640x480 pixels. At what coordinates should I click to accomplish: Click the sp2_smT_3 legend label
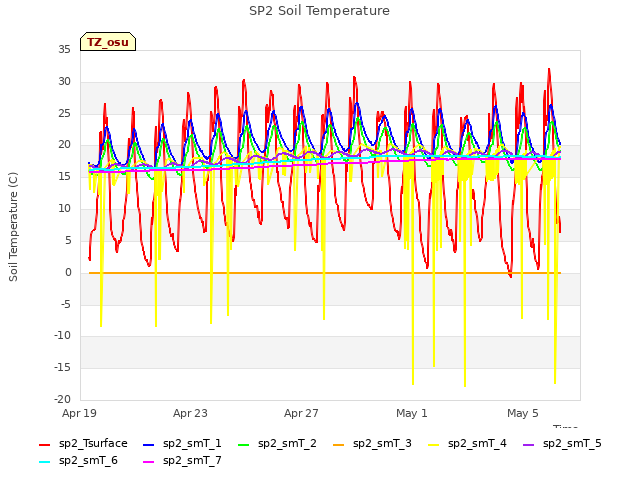pyautogui.click(x=382, y=443)
